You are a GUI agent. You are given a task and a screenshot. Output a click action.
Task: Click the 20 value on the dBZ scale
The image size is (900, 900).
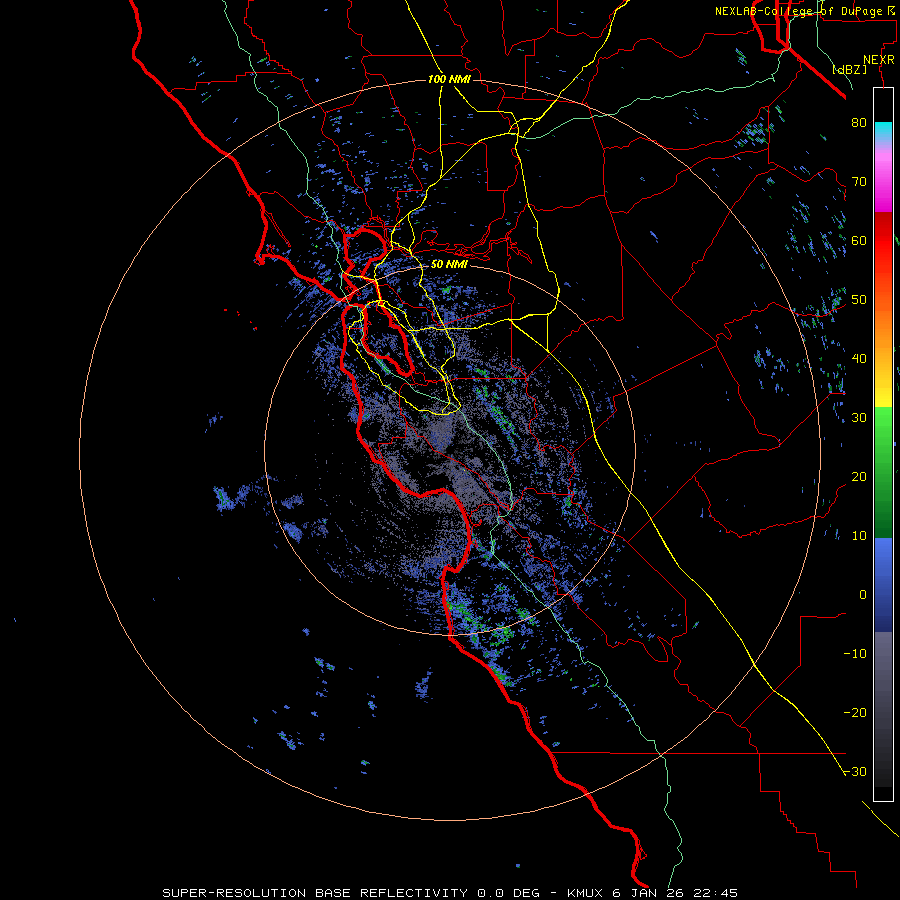coord(859,476)
